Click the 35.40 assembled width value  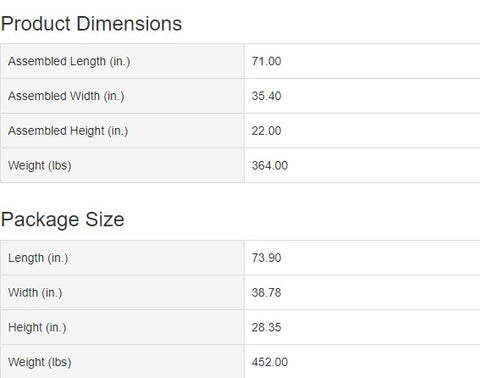tap(266, 96)
